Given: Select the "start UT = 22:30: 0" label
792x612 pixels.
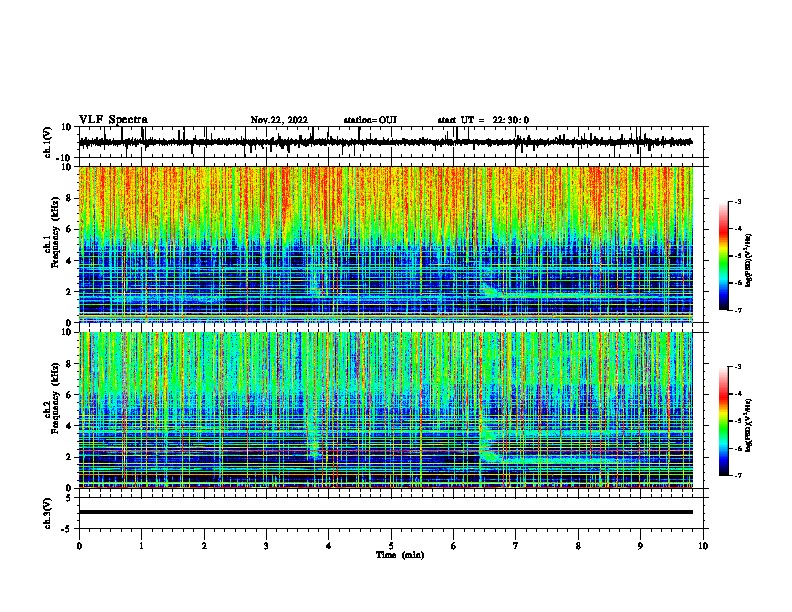Looking at the screenshot, I should point(483,120).
